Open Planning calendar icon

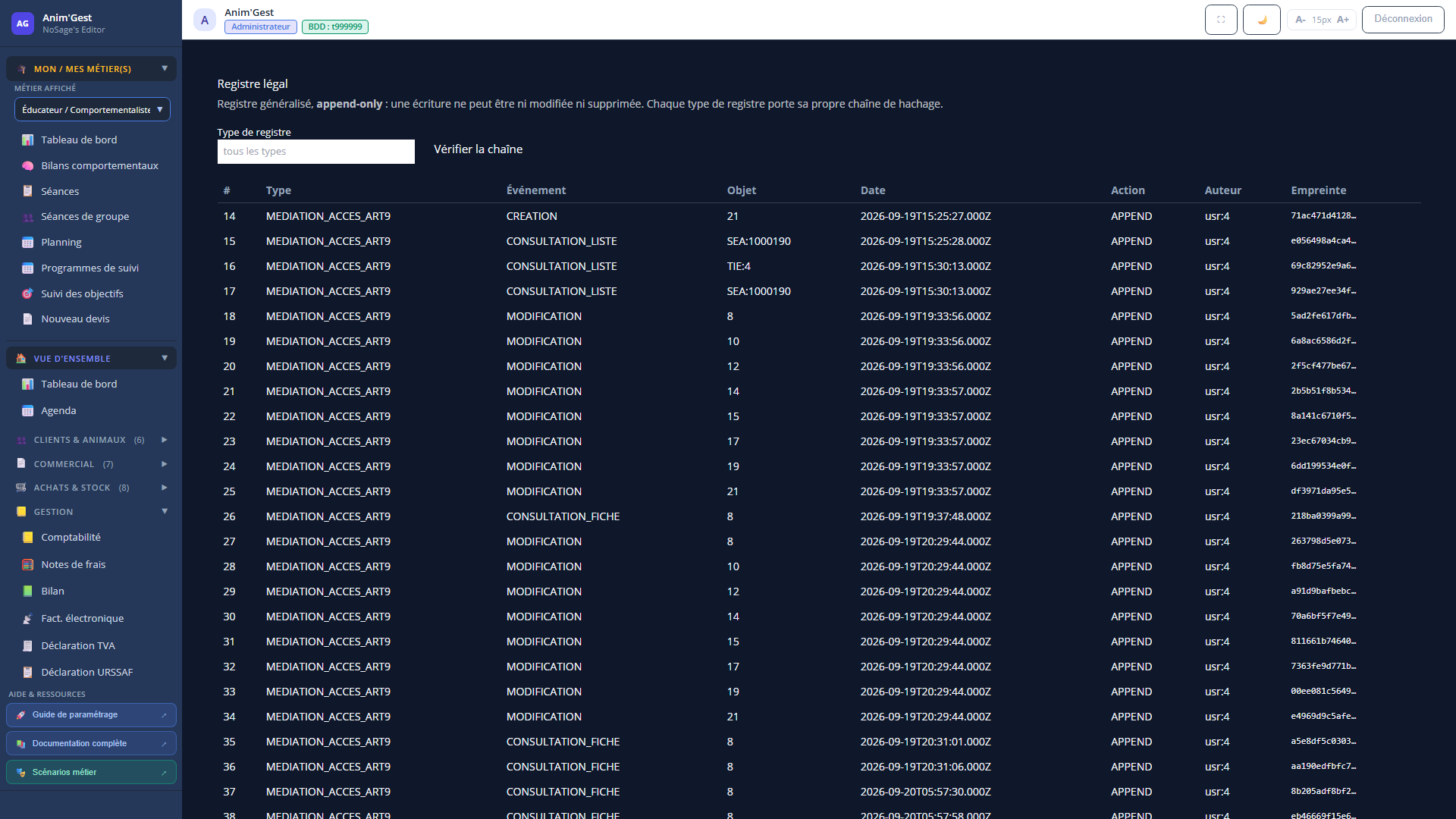coord(27,243)
